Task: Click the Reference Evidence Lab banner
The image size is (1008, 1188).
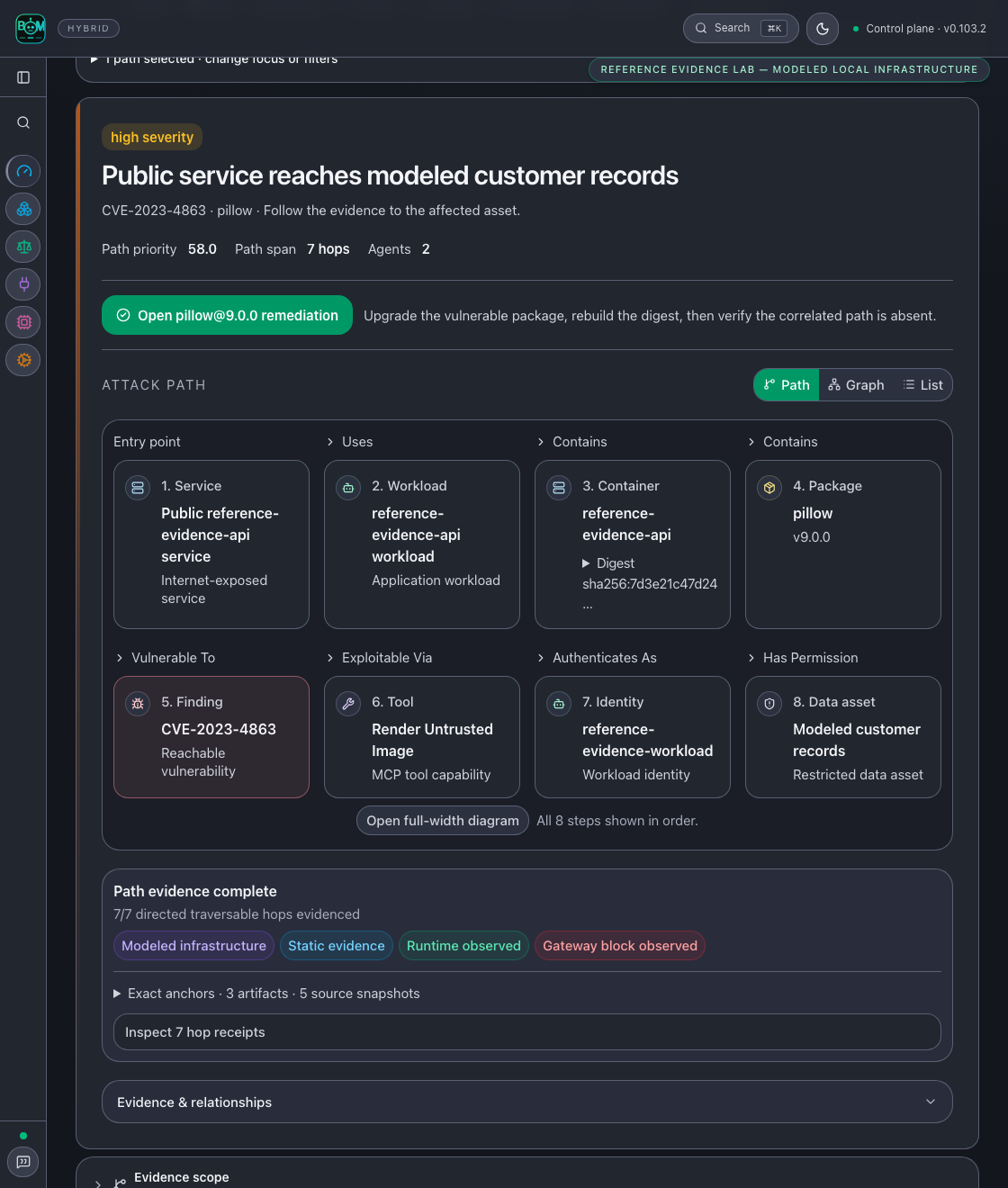Action: pos(789,69)
